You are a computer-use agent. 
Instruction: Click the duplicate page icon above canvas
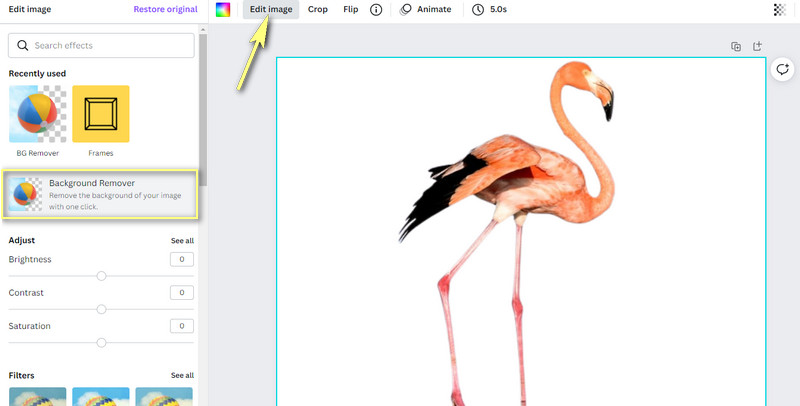[x=736, y=46]
